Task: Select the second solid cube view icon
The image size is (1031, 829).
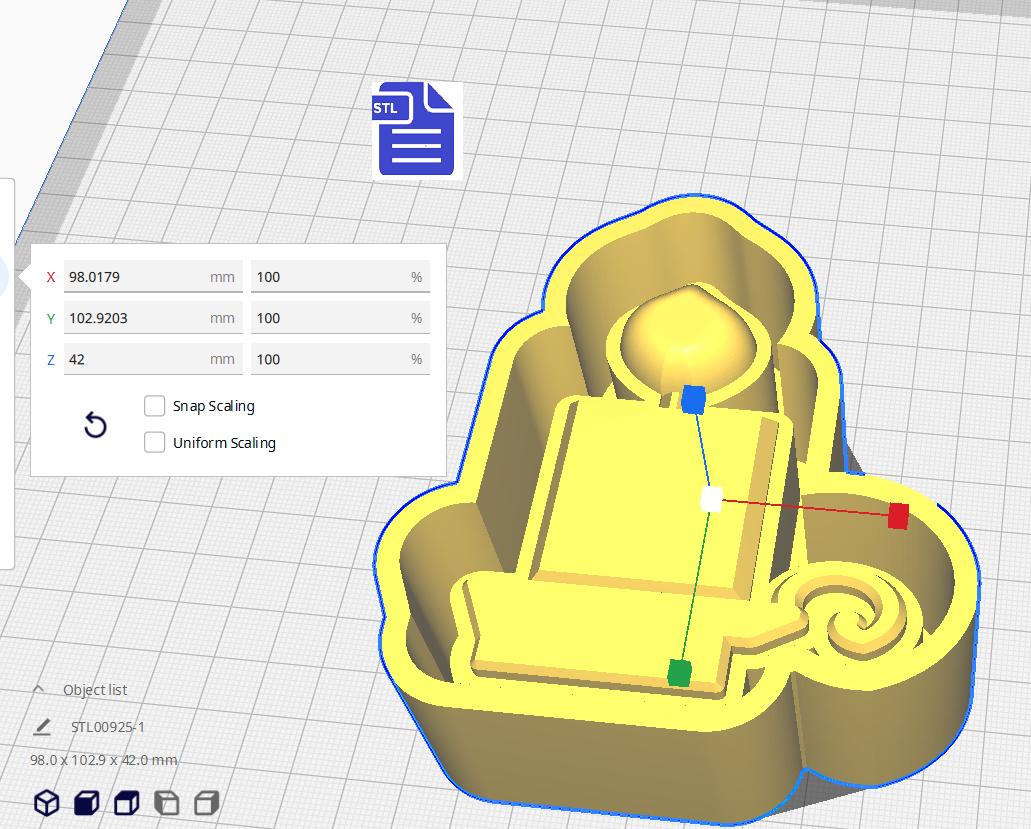Action: (x=85, y=801)
